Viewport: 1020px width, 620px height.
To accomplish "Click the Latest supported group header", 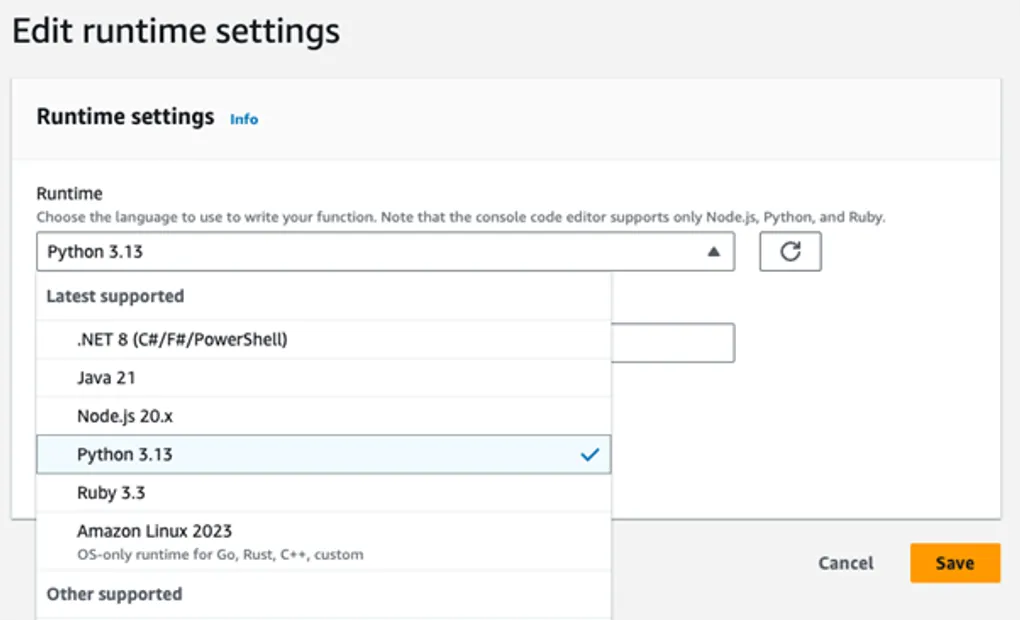I will 115,296.
